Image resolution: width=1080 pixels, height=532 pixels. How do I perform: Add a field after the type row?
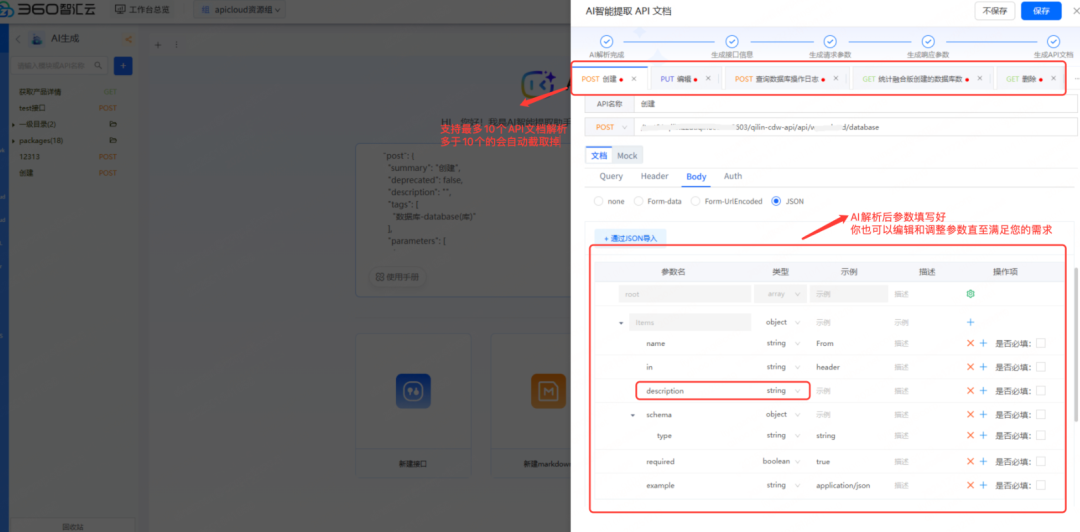pyautogui.click(x=983, y=436)
